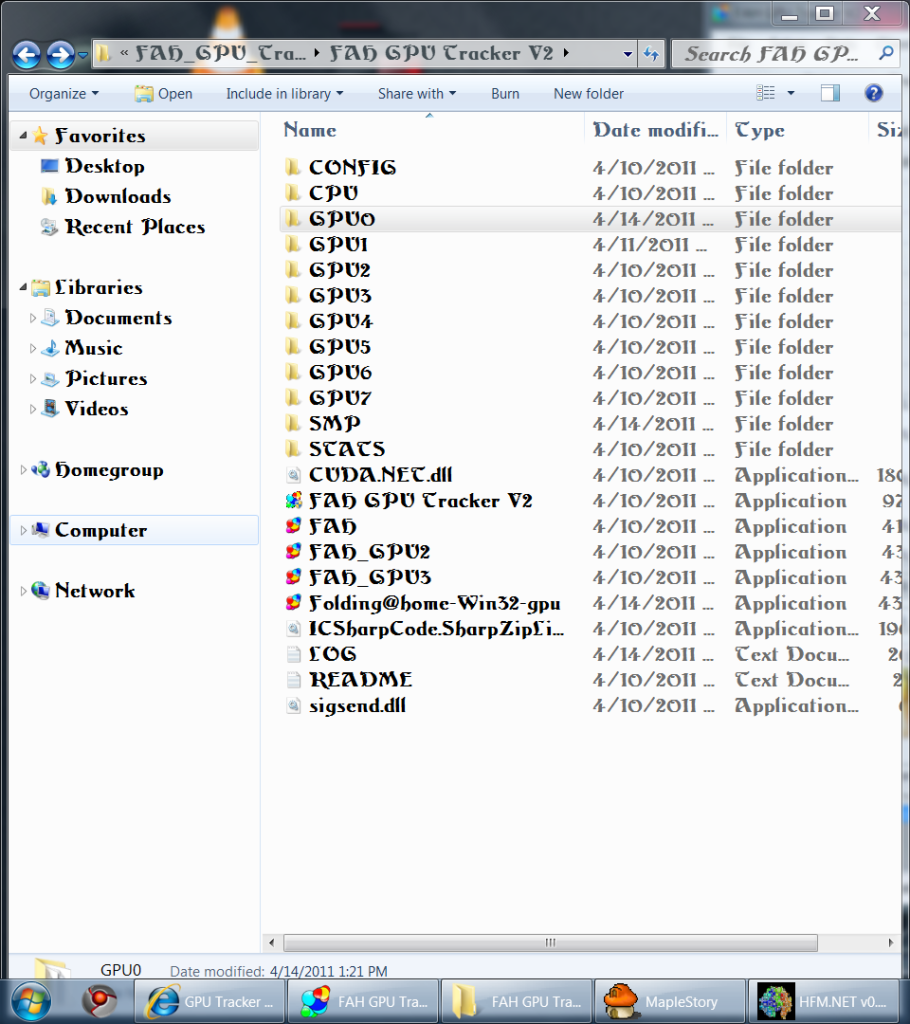Select the GPU5 folder icon
Viewport: 910px width, 1024px height.
(x=293, y=346)
